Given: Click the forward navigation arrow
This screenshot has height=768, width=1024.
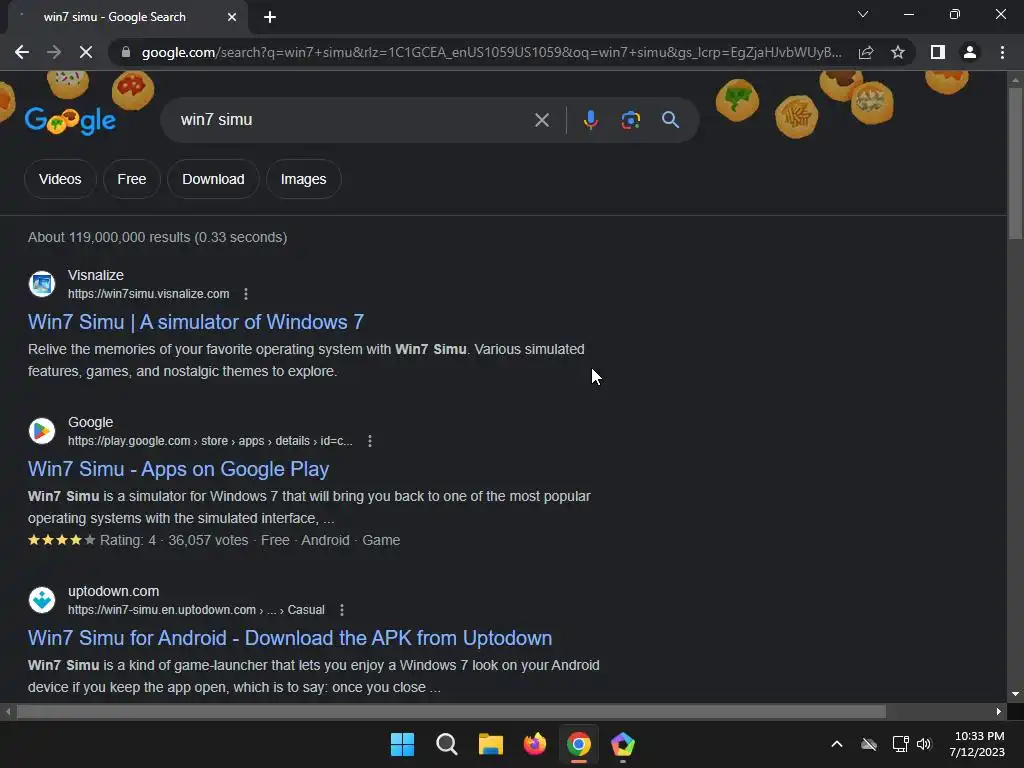Looking at the screenshot, I should point(54,52).
